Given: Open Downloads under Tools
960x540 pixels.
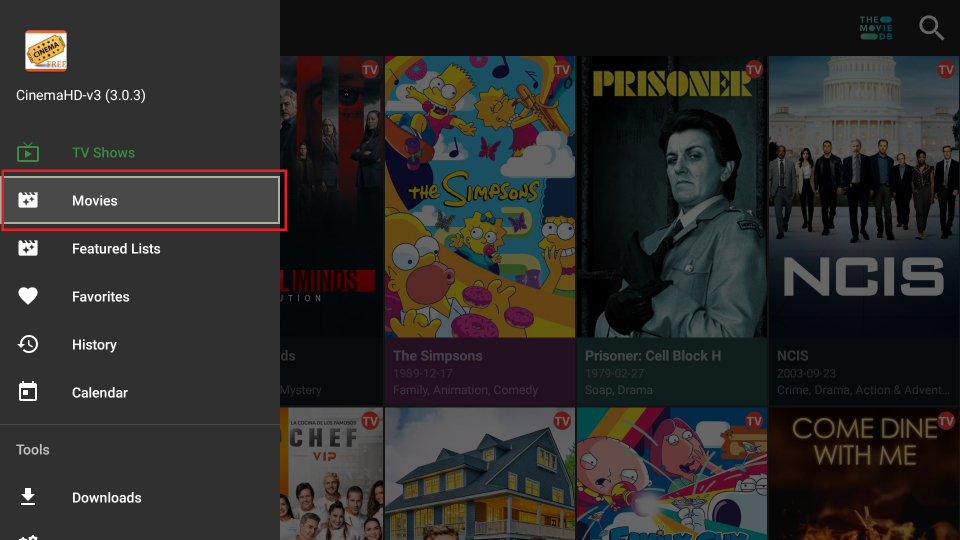Looking at the screenshot, I should point(140,498).
